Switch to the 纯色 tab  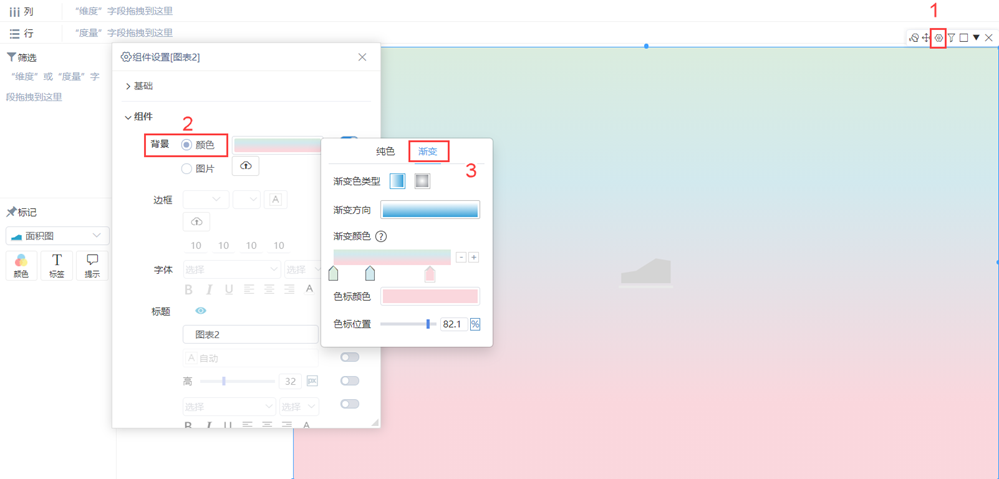pos(385,152)
